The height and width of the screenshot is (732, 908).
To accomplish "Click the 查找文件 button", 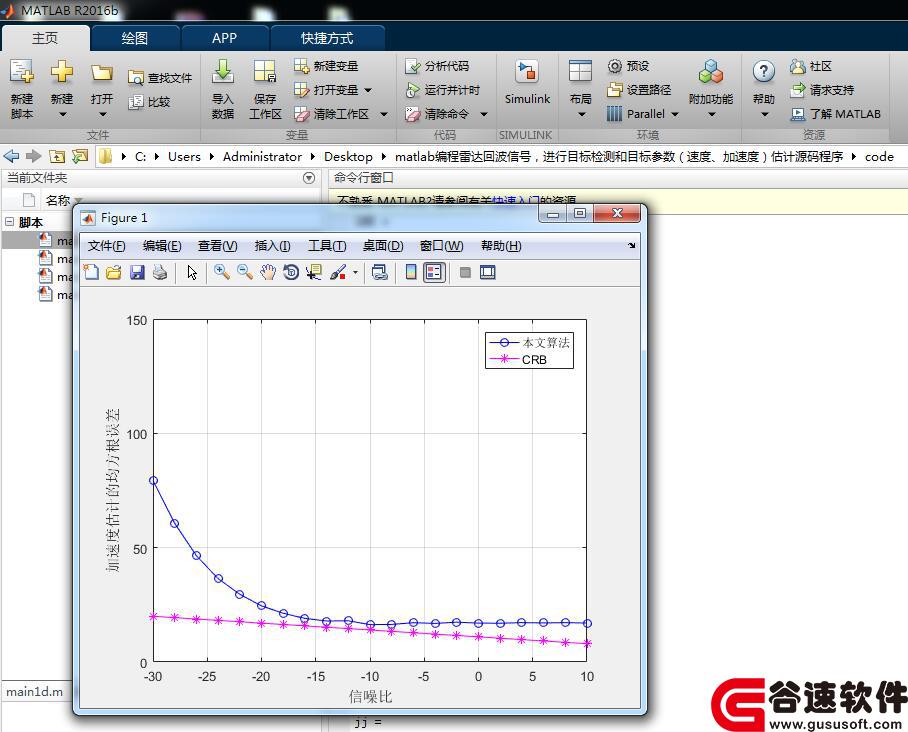I will tap(160, 78).
